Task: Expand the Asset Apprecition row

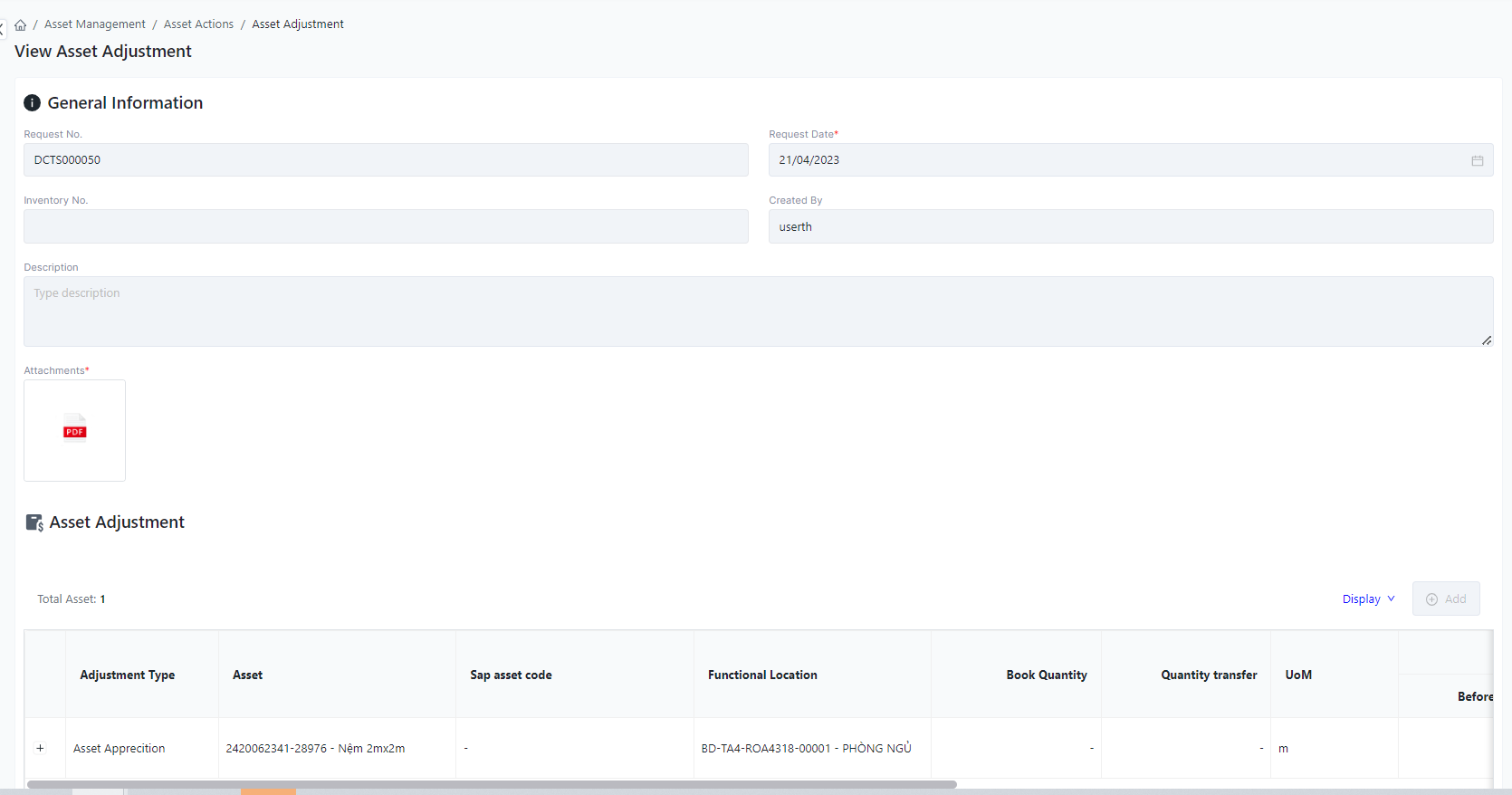Action: coord(40,748)
